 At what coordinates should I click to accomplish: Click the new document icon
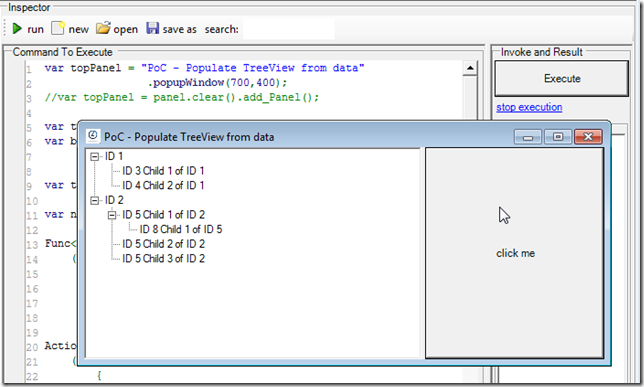58,28
